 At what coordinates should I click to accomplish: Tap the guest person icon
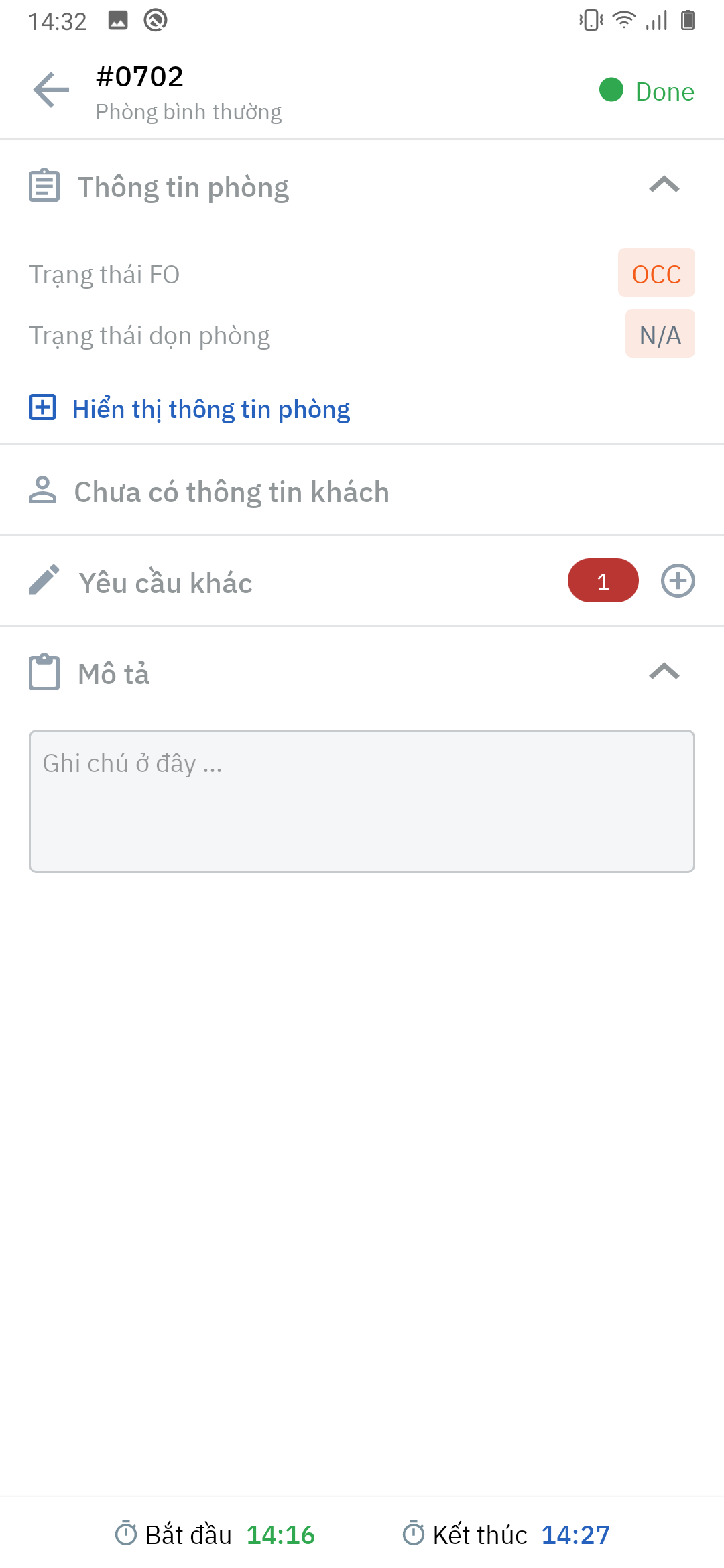click(43, 490)
